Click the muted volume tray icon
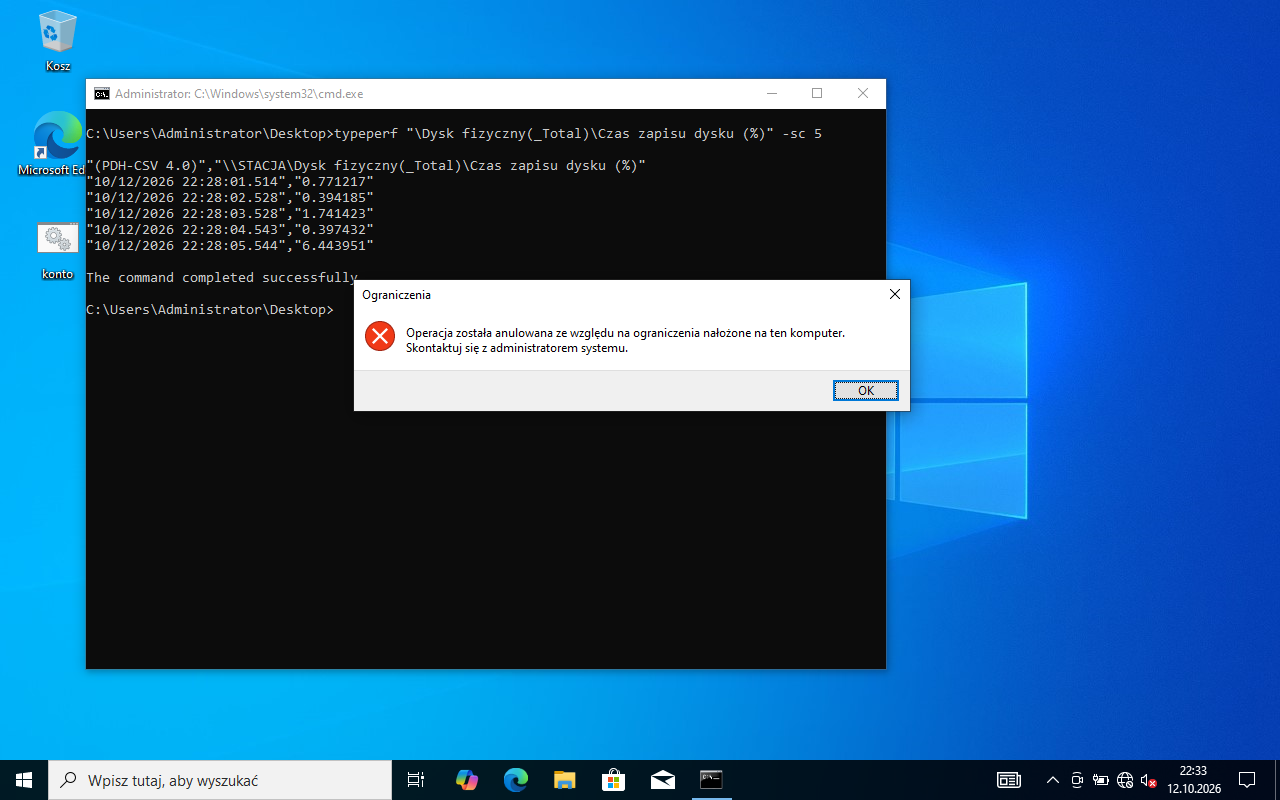The image size is (1280, 800). [1148, 780]
